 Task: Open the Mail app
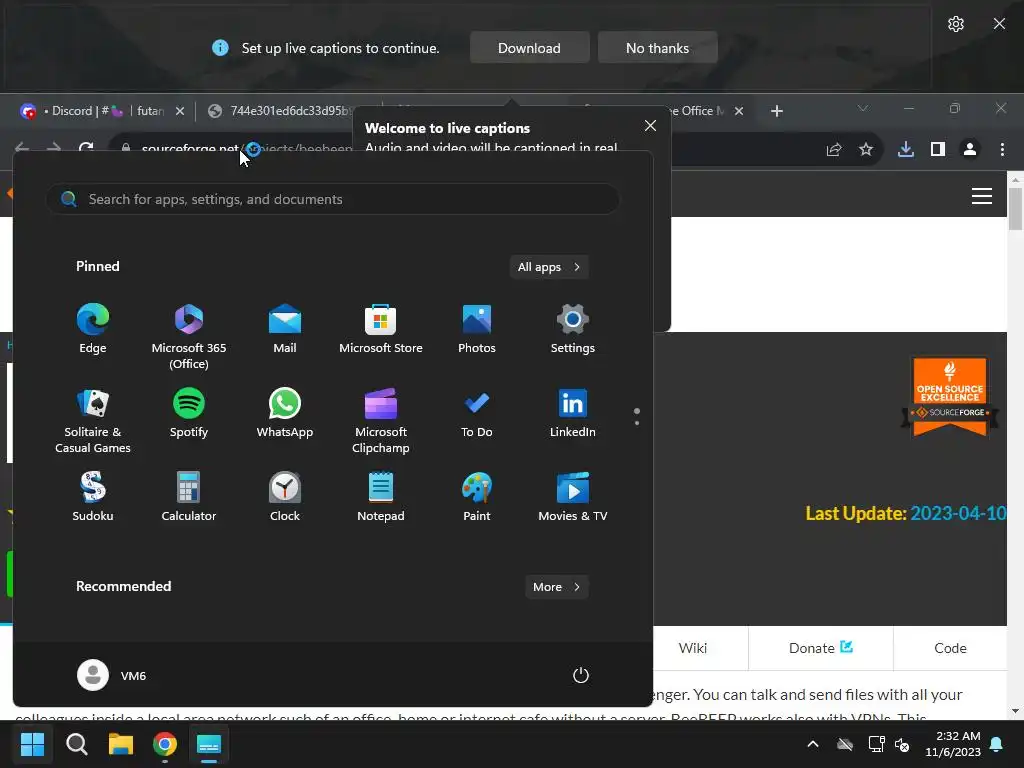tap(285, 329)
